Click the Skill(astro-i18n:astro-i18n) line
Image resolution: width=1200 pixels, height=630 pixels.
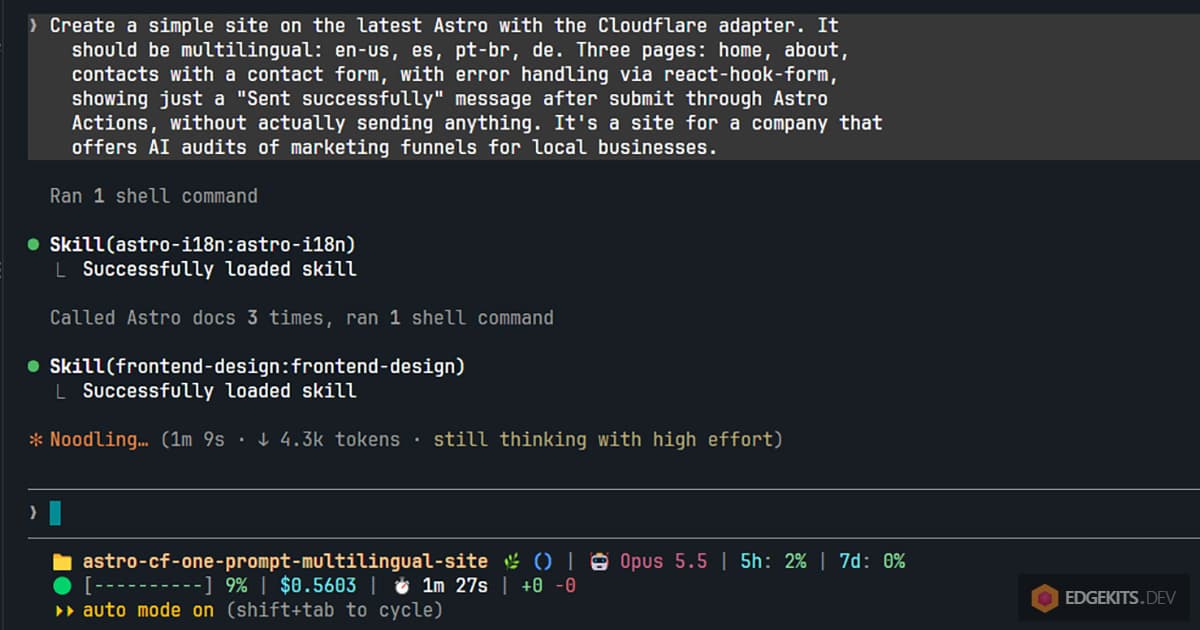(x=203, y=245)
